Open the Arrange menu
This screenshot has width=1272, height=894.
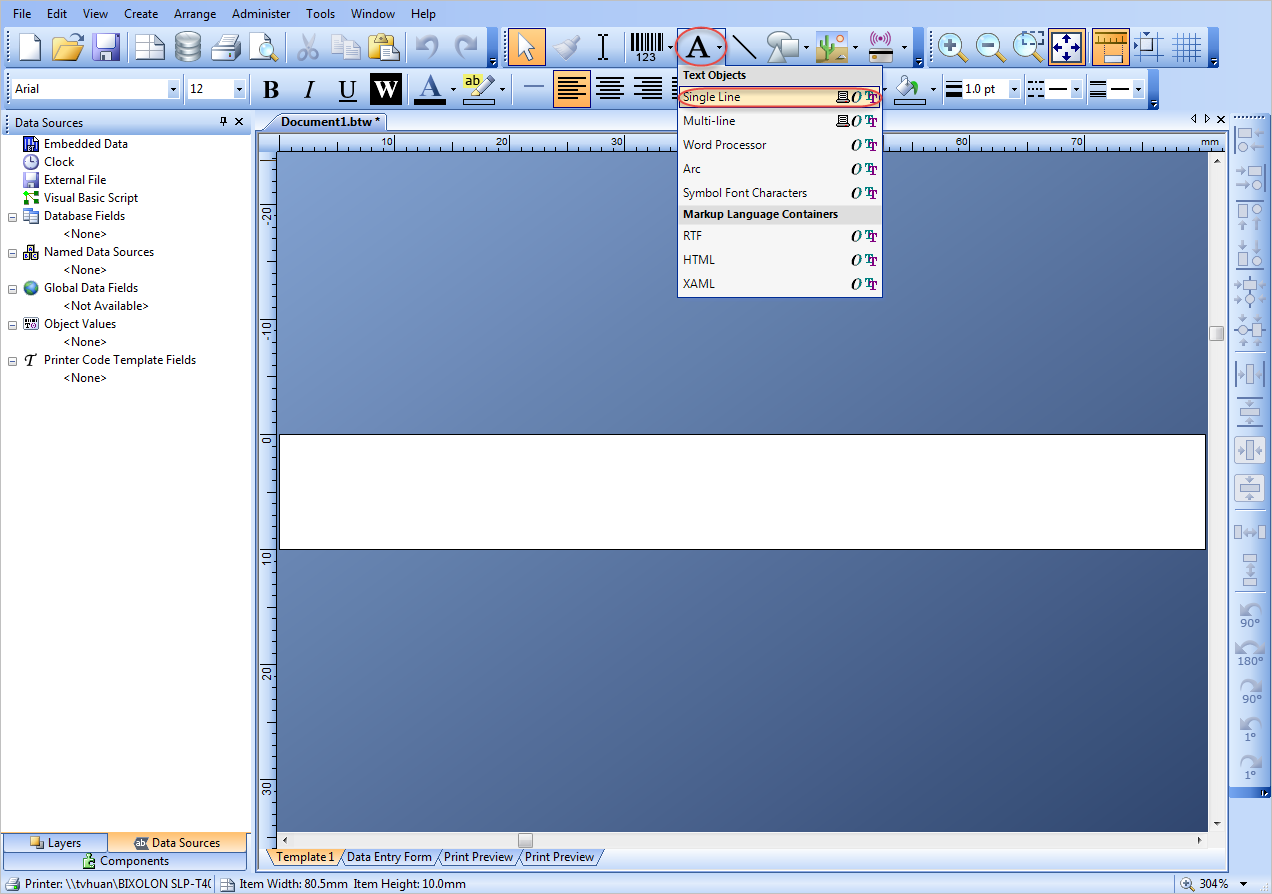pos(195,14)
